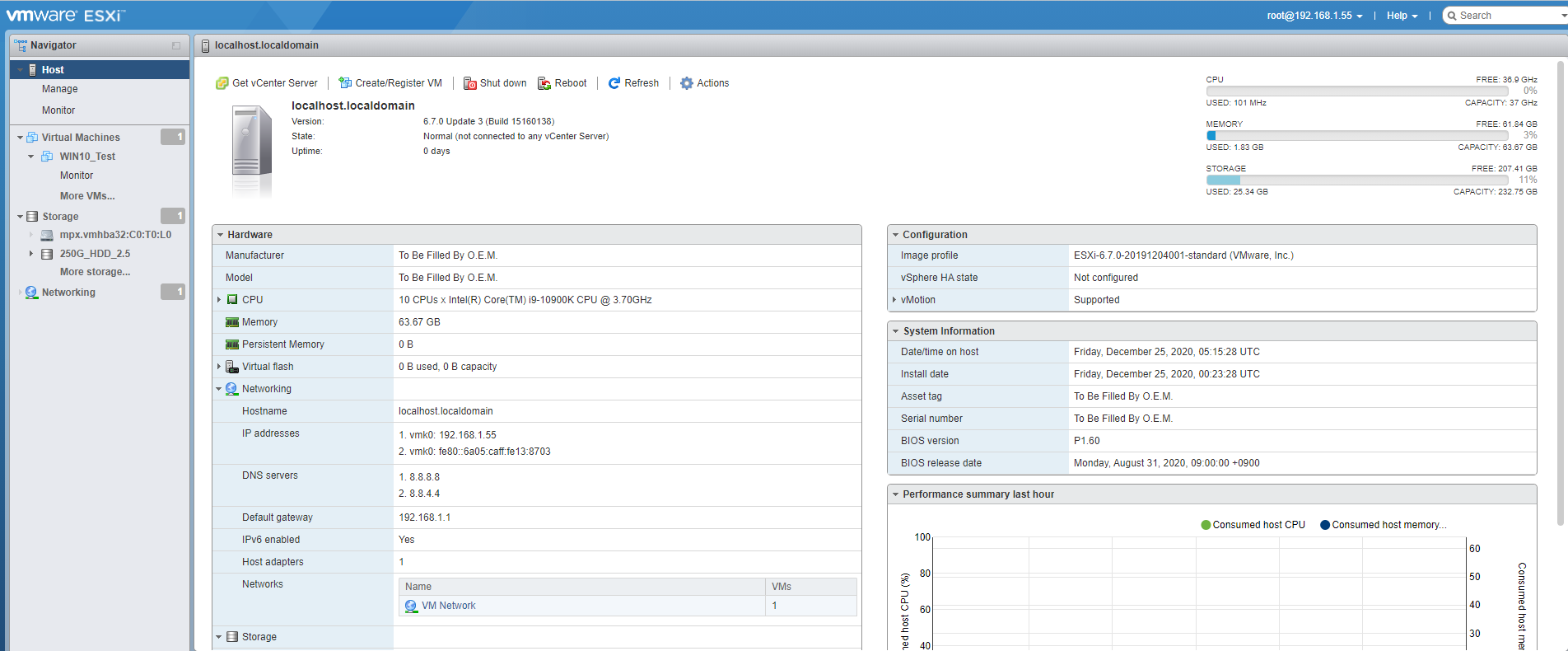Click the Memory icon in Hardware

232,322
